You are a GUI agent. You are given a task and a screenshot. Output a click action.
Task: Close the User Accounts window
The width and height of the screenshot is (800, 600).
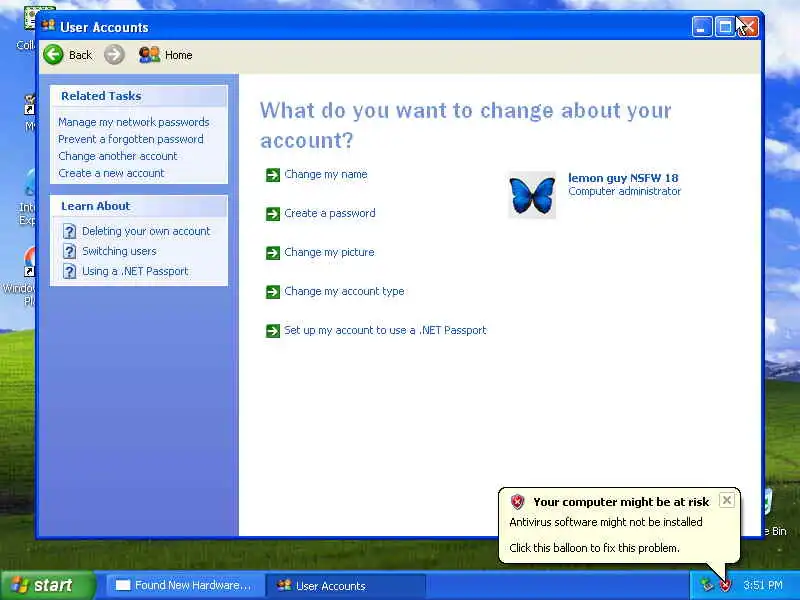pyautogui.click(x=748, y=27)
